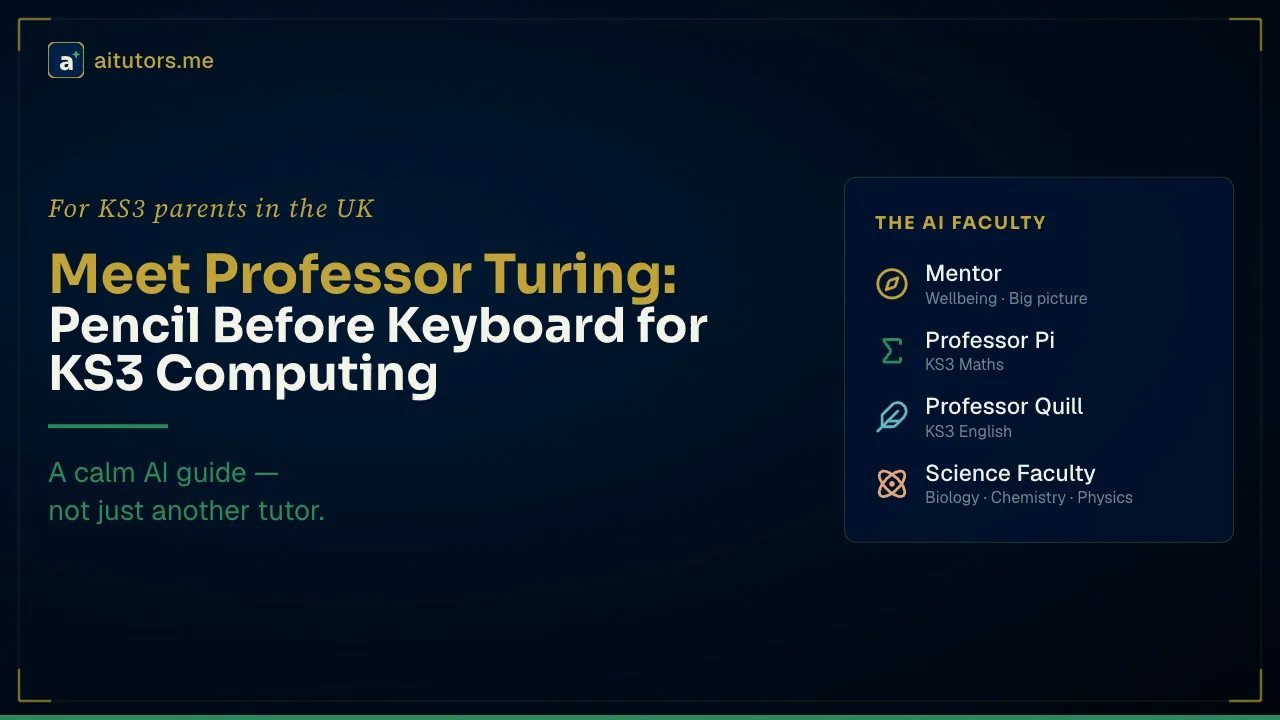Click the "Wellbeing · Big picture" subtitle

pos(1006,298)
